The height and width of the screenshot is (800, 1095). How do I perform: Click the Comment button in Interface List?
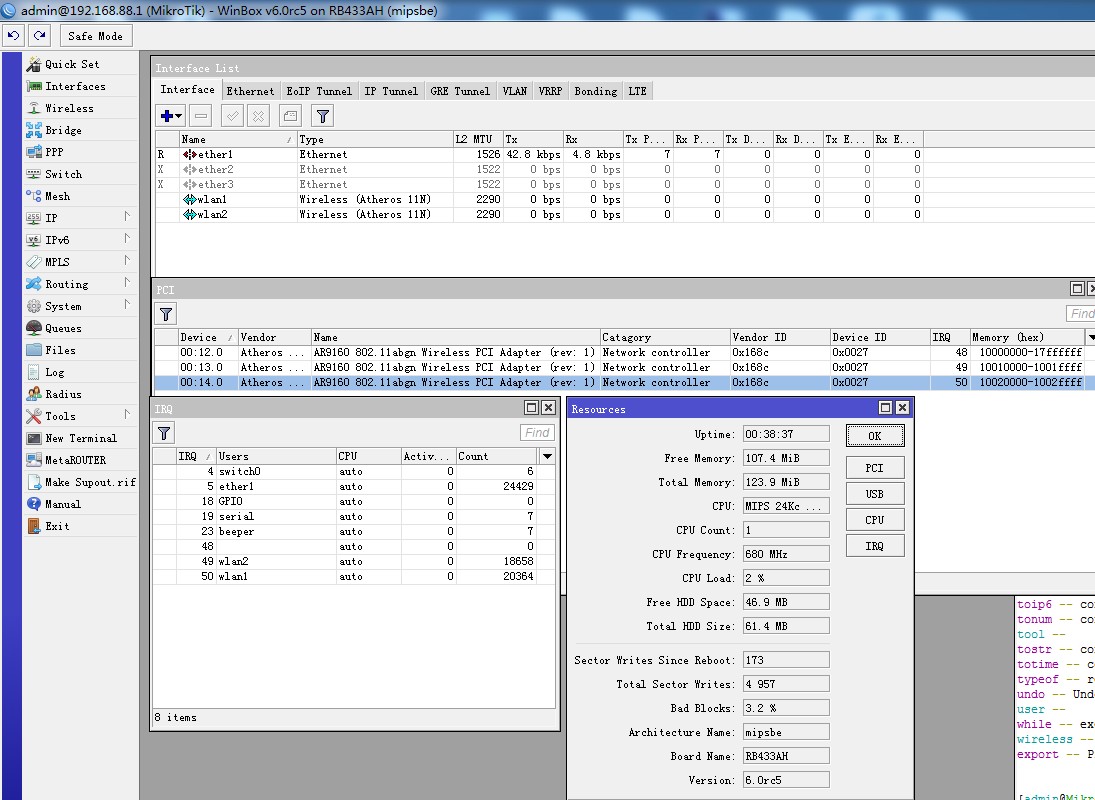[x=291, y=116]
